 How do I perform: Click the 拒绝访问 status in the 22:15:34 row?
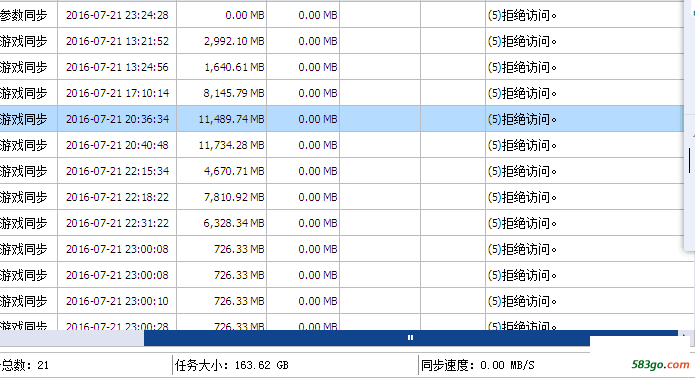coord(522,172)
